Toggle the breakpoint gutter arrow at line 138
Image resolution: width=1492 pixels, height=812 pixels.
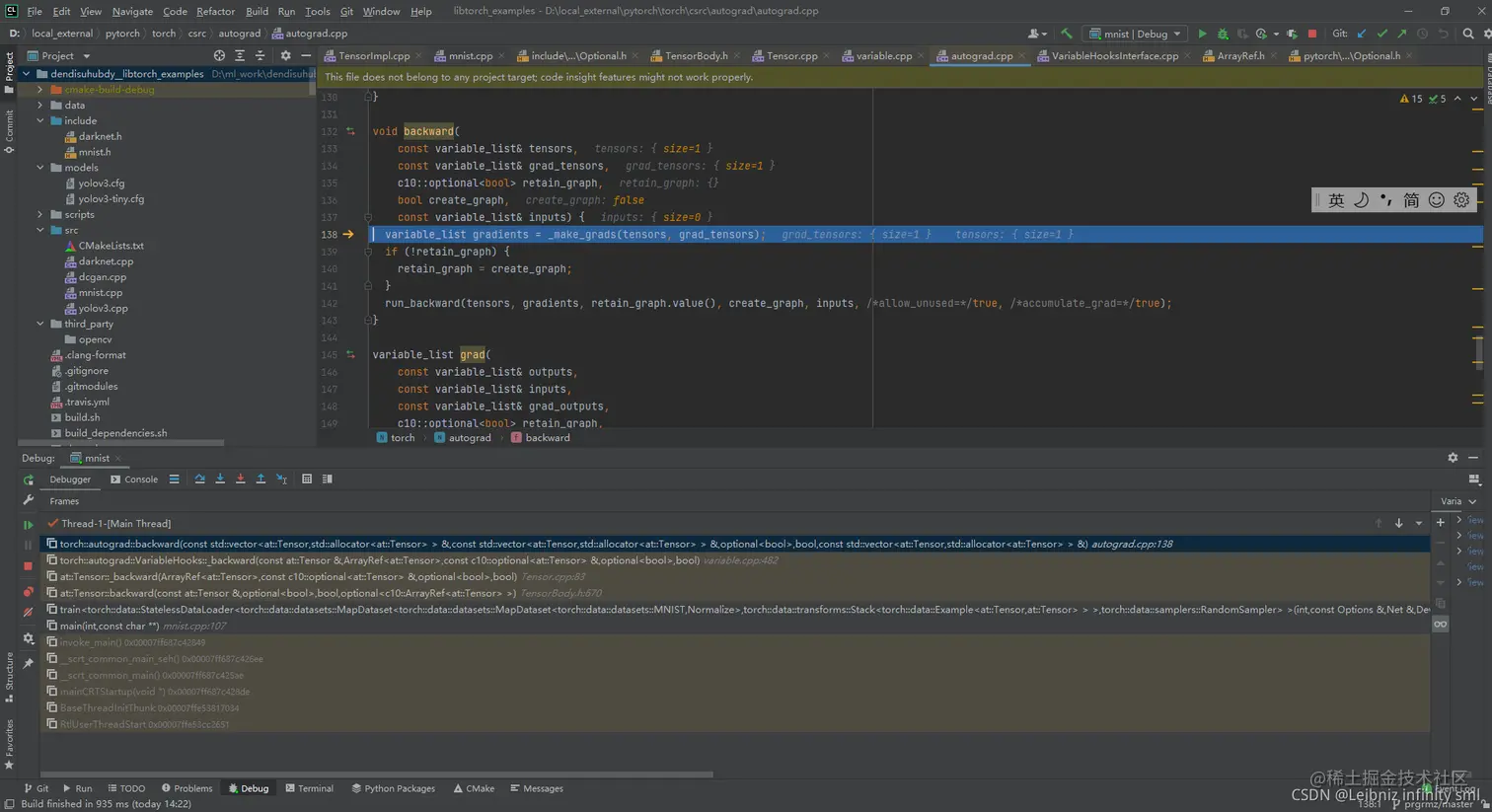(348, 235)
